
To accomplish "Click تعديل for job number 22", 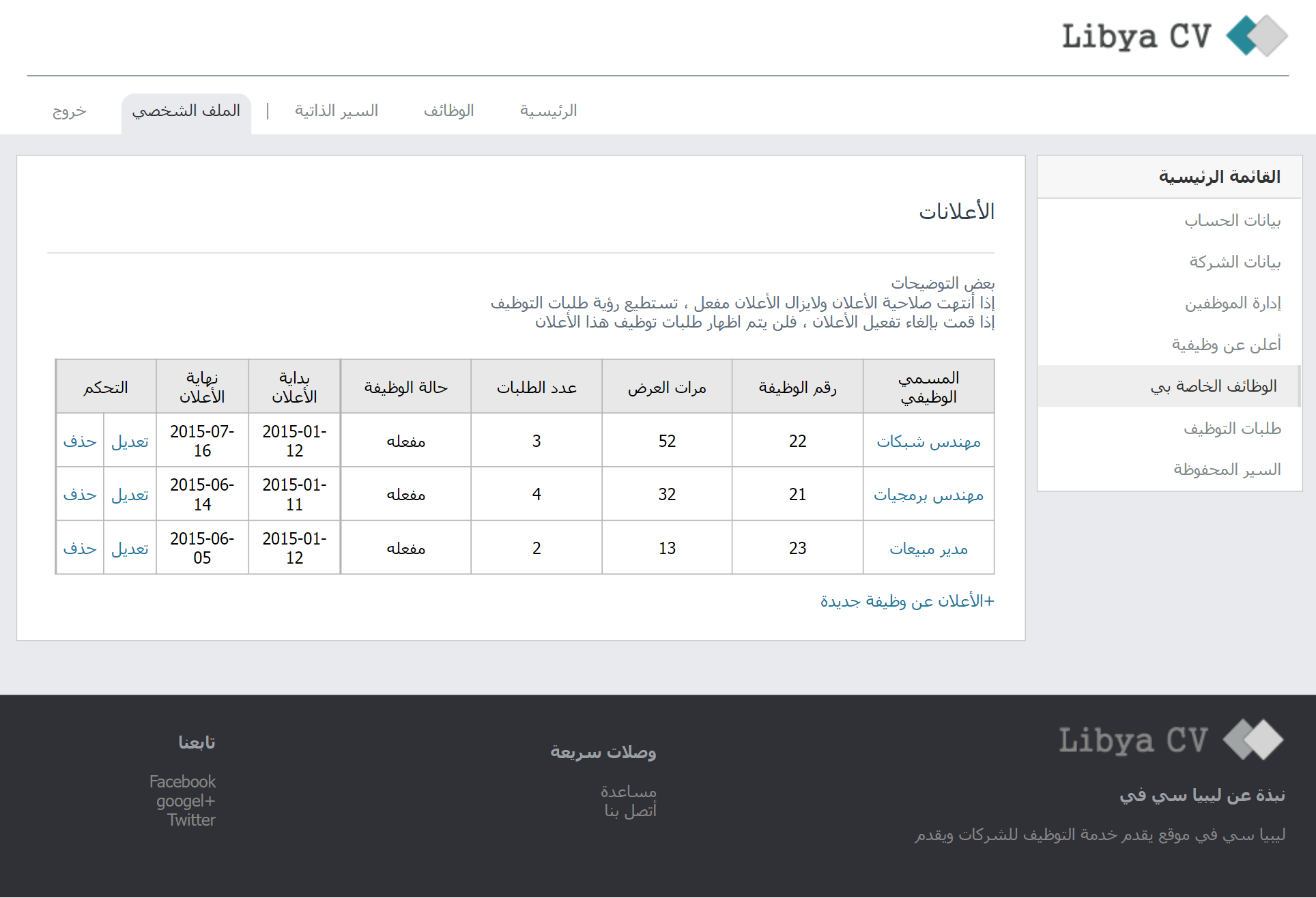I will coord(130,441).
